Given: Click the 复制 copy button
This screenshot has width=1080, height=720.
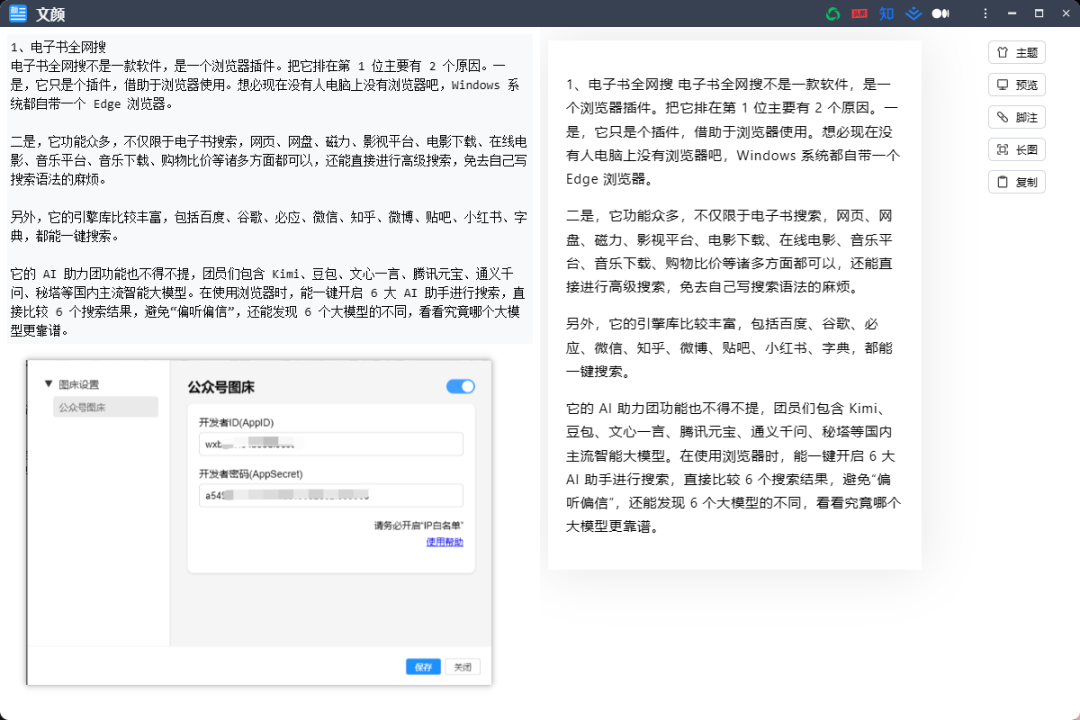Looking at the screenshot, I should tap(1017, 182).
